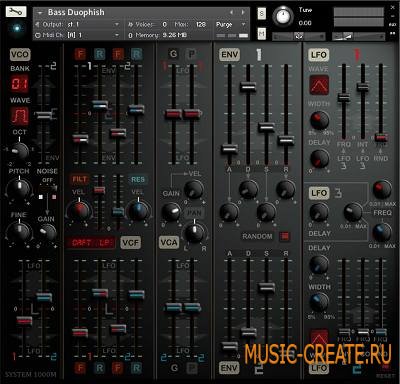400x384 pixels.
Task: Click the GAIN knob in VCA section
Action: coord(171,212)
